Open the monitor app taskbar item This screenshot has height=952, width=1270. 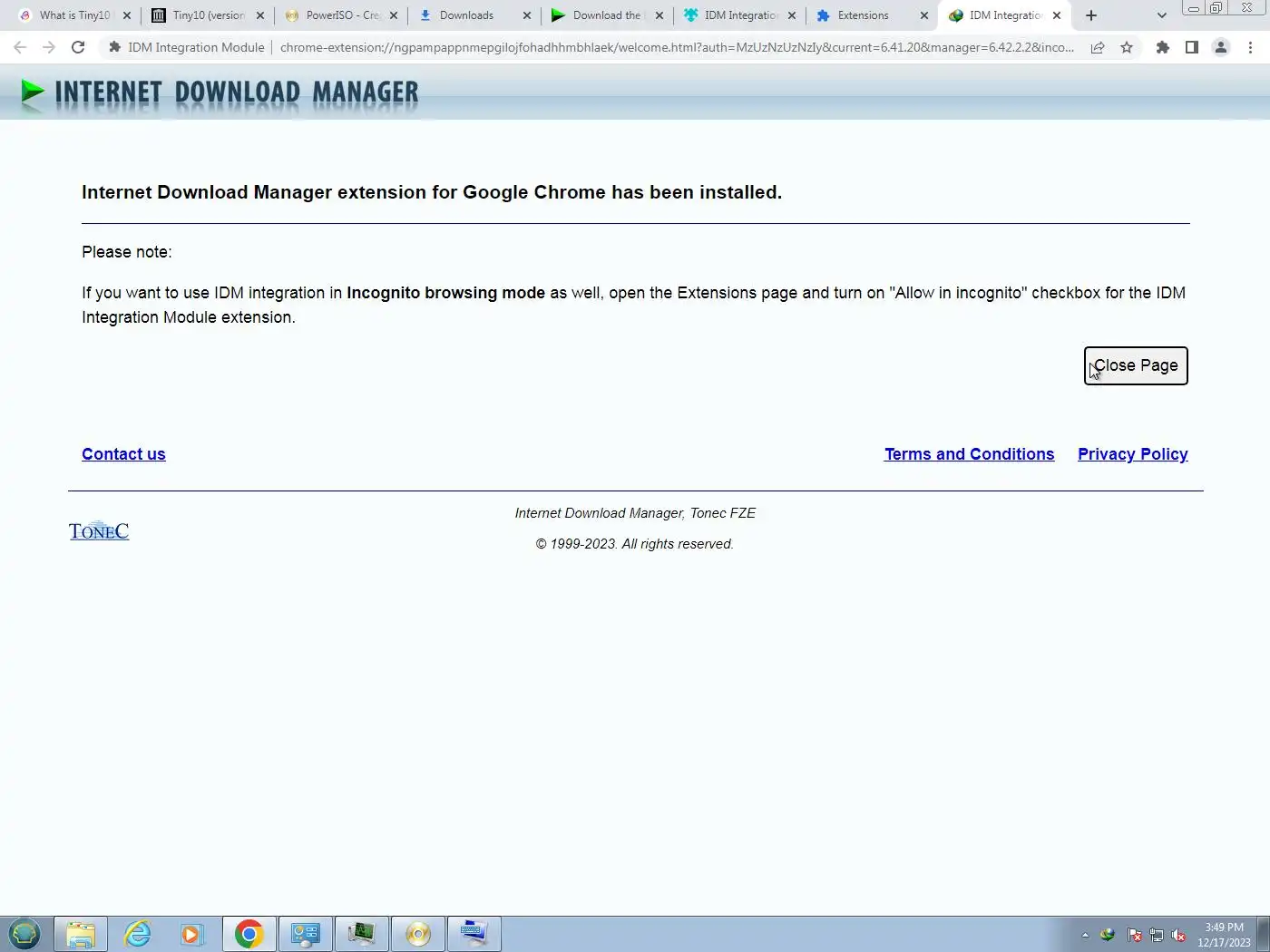[362, 934]
